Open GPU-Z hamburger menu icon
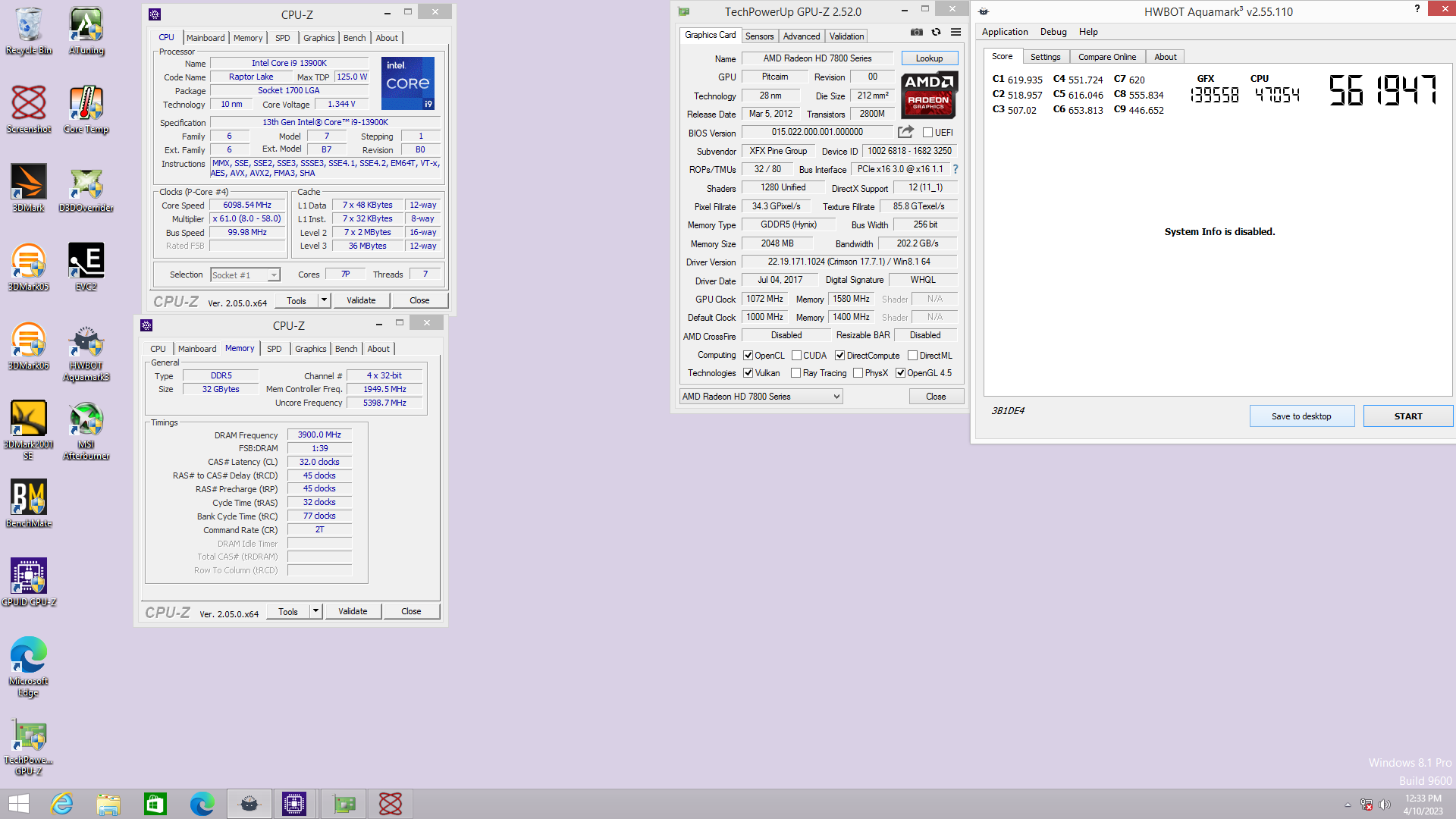Screen dimensions: 1456x819 [x=955, y=32]
